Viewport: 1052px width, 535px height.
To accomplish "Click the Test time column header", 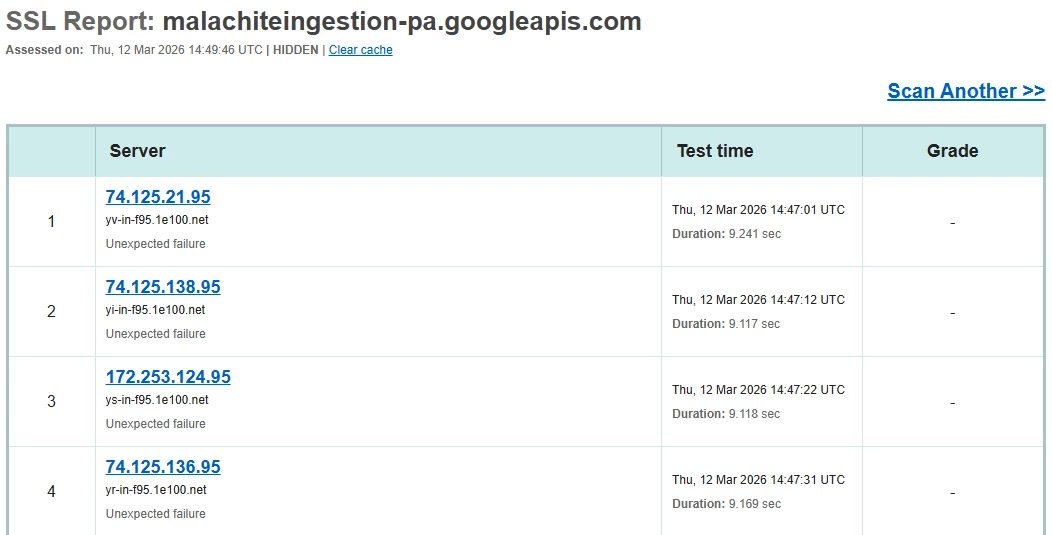I will pyautogui.click(x=715, y=151).
